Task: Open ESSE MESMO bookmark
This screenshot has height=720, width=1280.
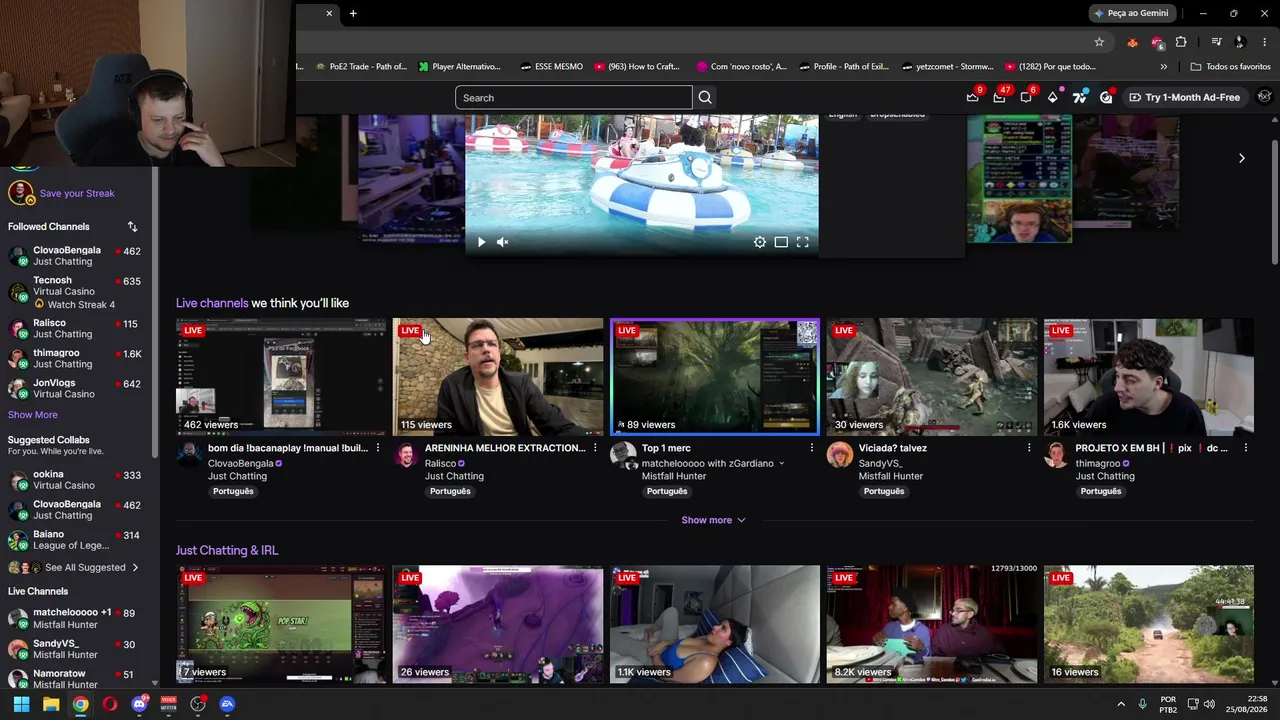Action: [x=551, y=67]
